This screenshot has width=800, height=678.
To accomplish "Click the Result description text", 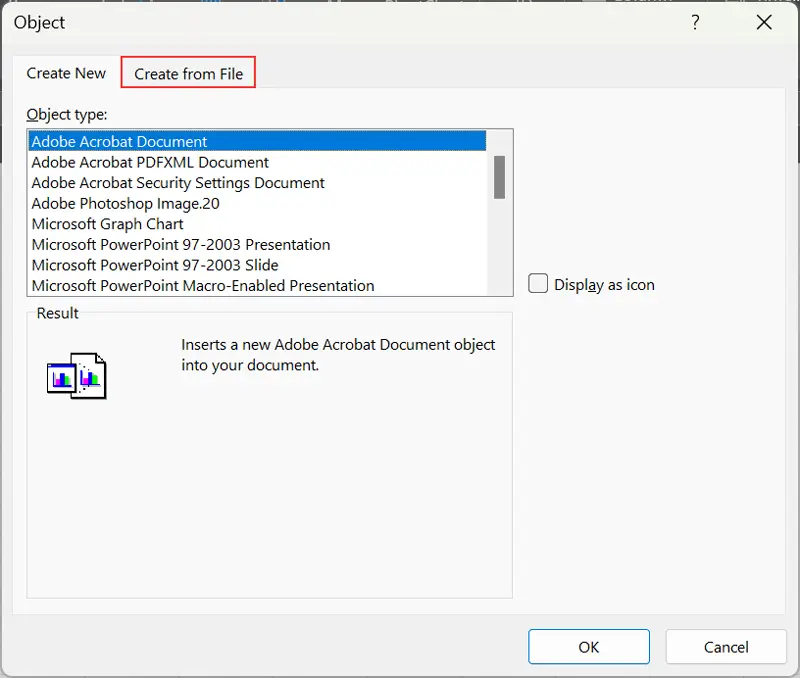I will pyautogui.click(x=338, y=355).
